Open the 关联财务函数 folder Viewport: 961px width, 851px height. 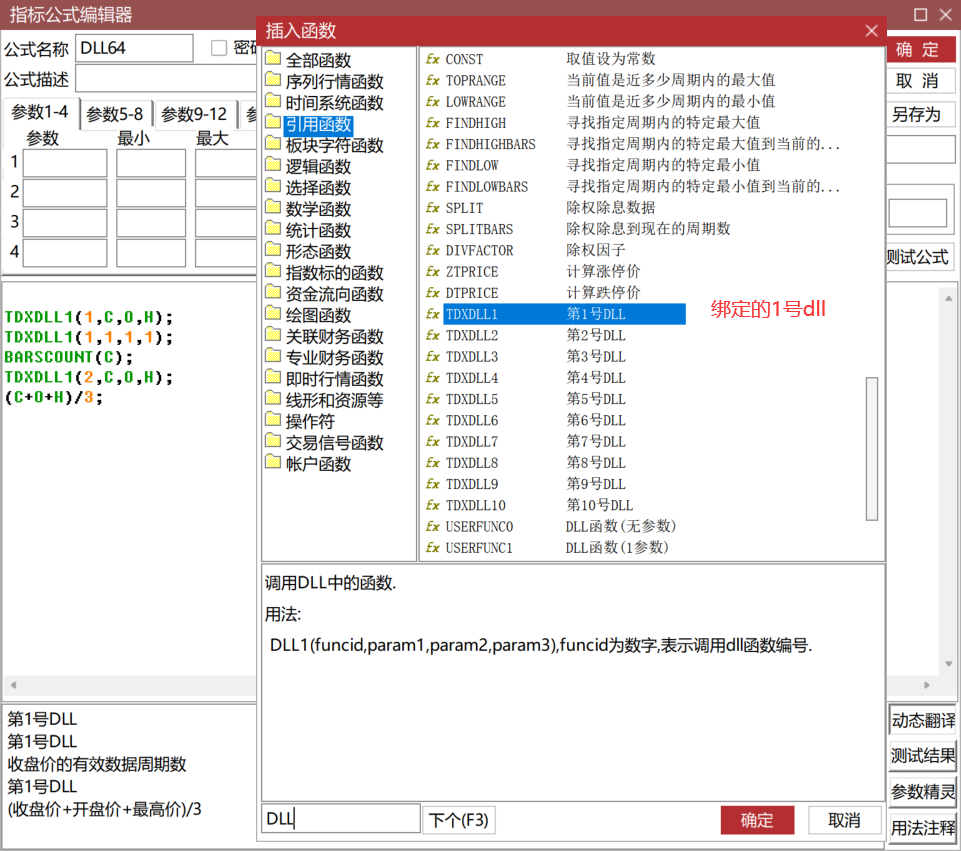[325, 336]
